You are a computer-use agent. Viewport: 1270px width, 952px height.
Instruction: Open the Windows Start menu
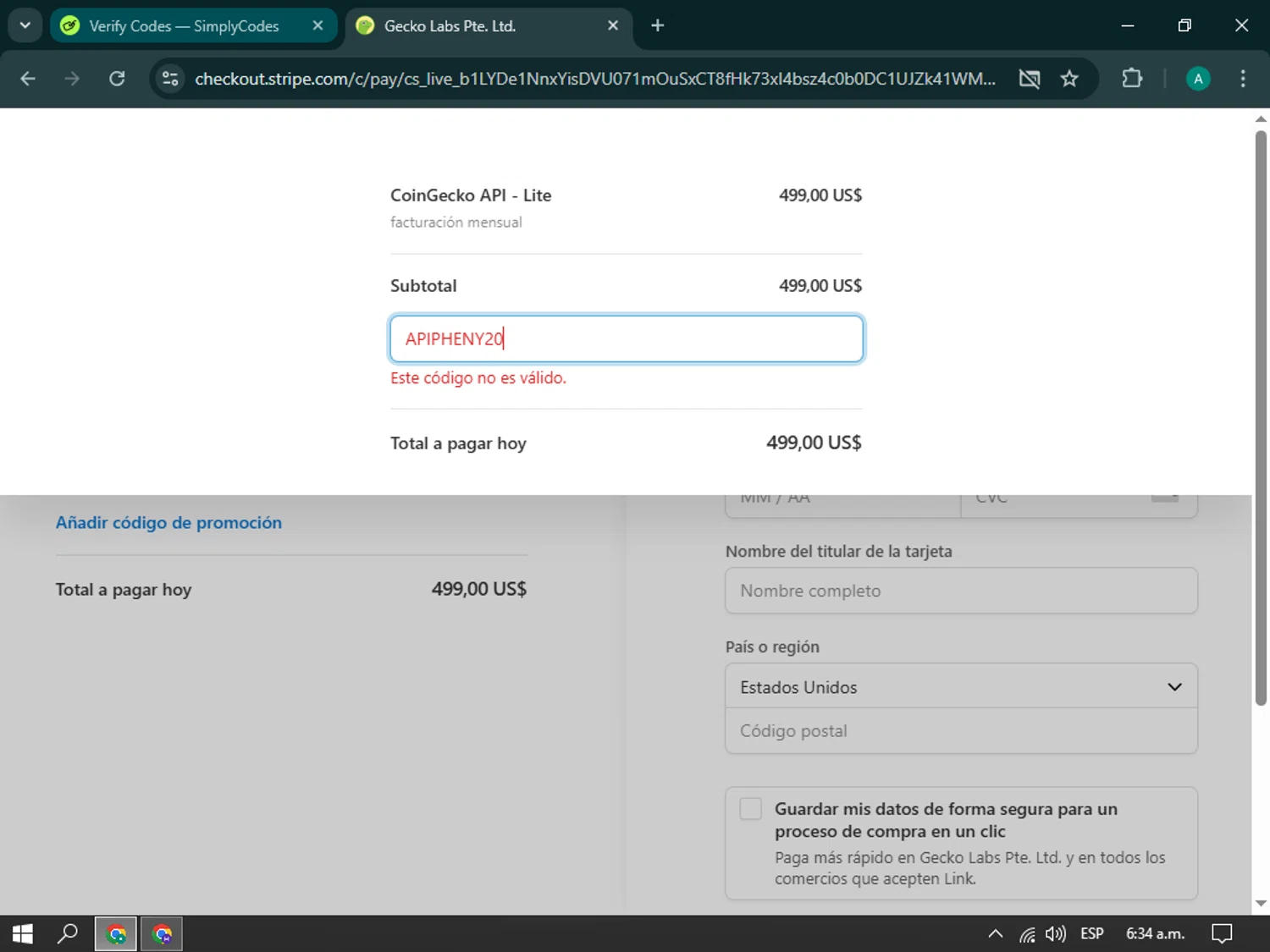pos(23,933)
